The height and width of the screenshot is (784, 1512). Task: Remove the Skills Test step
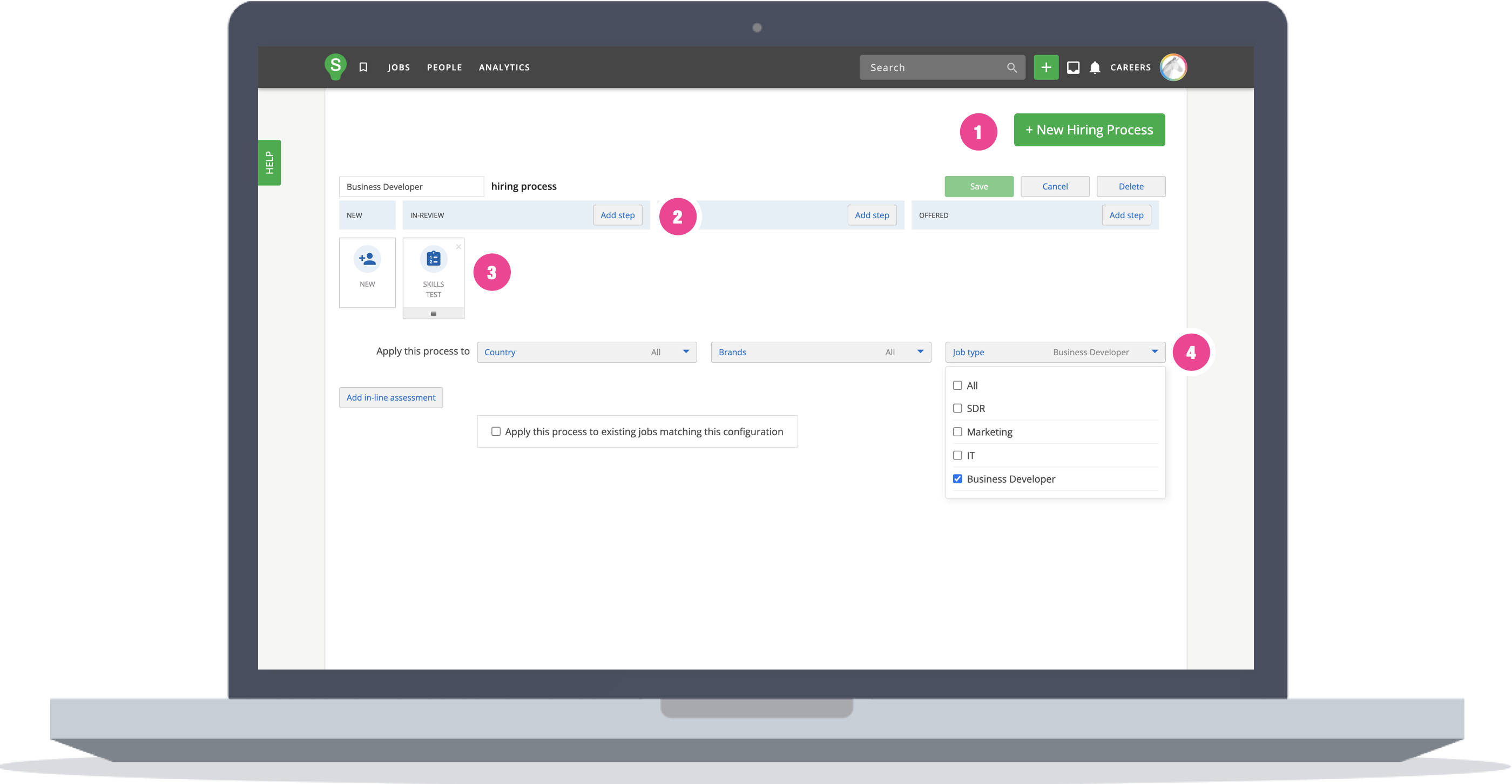pos(458,246)
